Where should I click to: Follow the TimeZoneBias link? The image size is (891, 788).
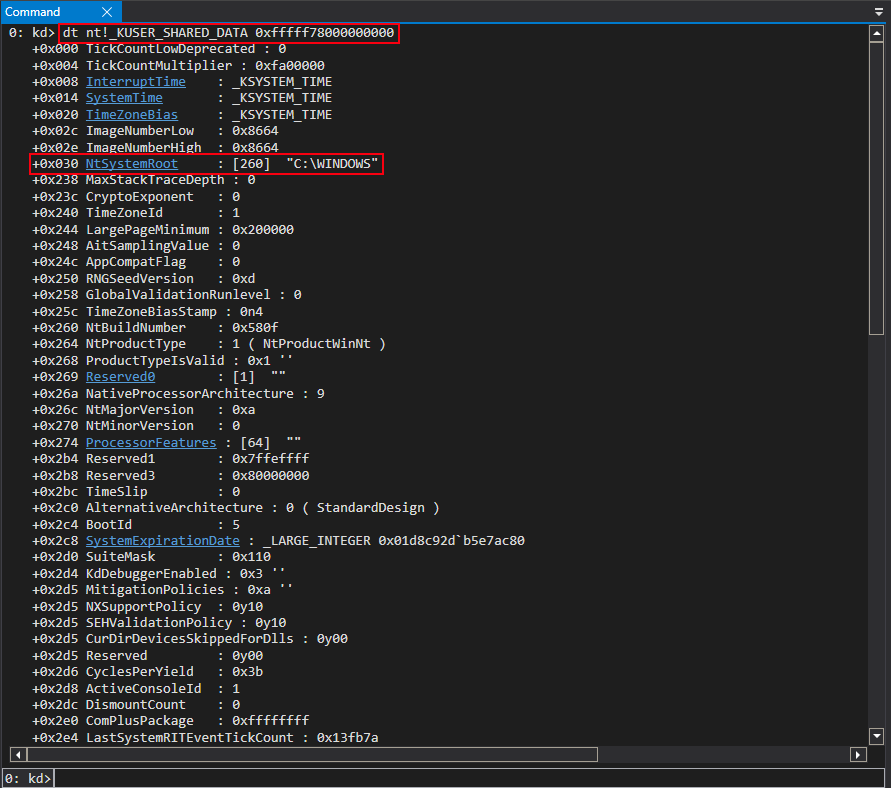(x=131, y=115)
